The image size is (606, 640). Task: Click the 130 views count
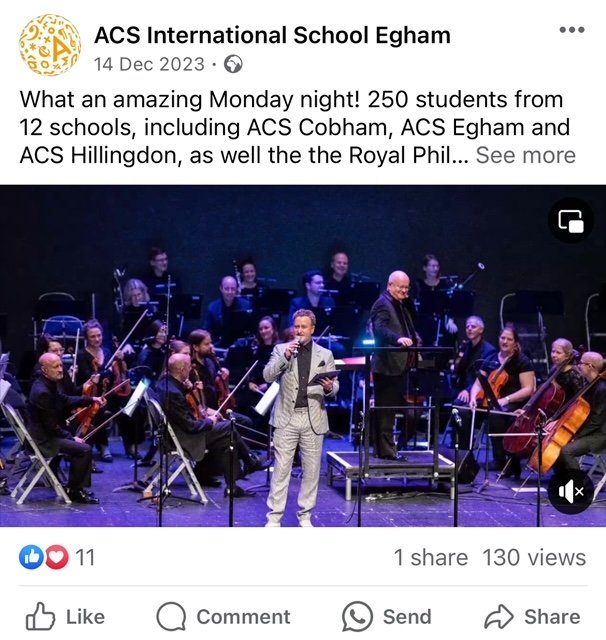[534, 558]
